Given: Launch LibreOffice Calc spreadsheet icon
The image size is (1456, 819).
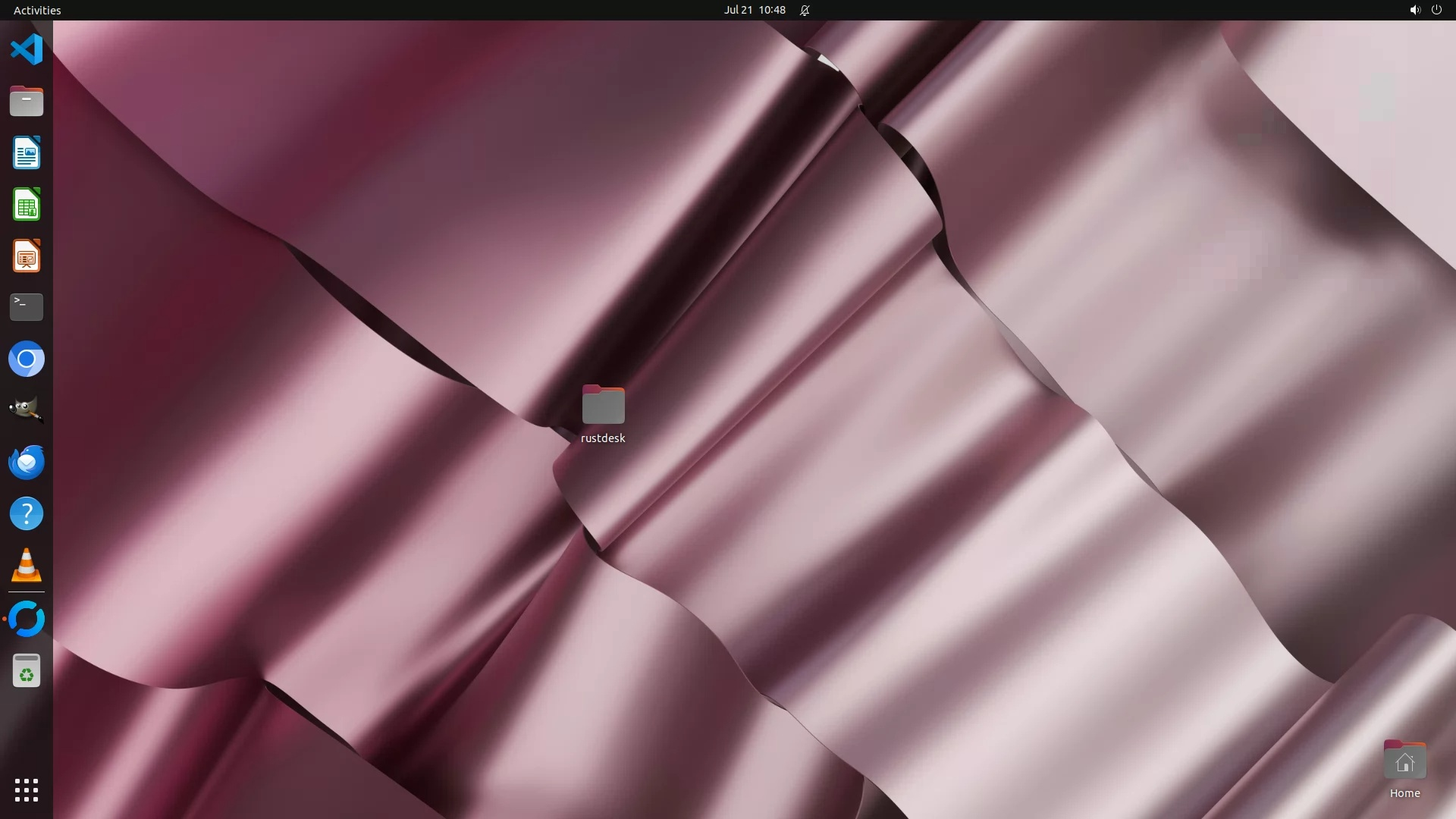Looking at the screenshot, I should [27, 205].
